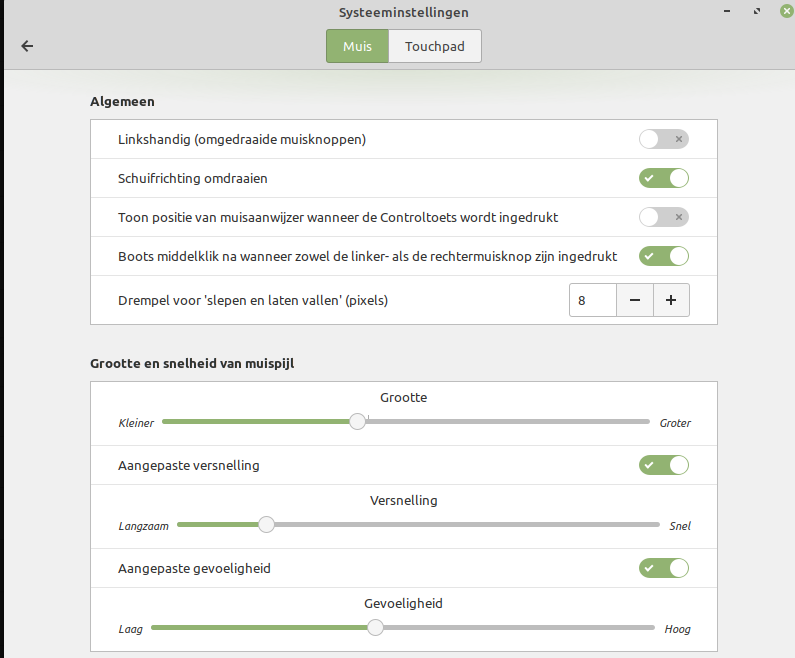Go back with the arrow icon

pos(27,46)
